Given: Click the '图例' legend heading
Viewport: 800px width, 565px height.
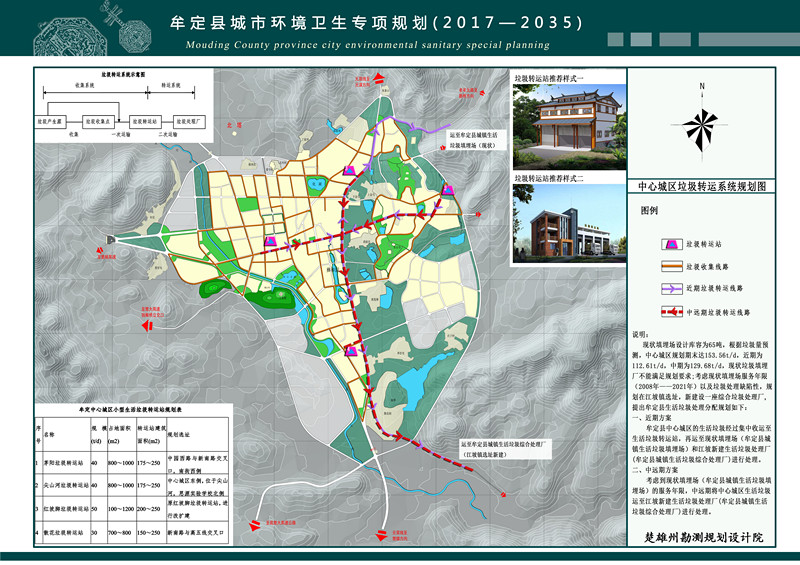Looking at the screenshot, I should [x=650, y=212].
